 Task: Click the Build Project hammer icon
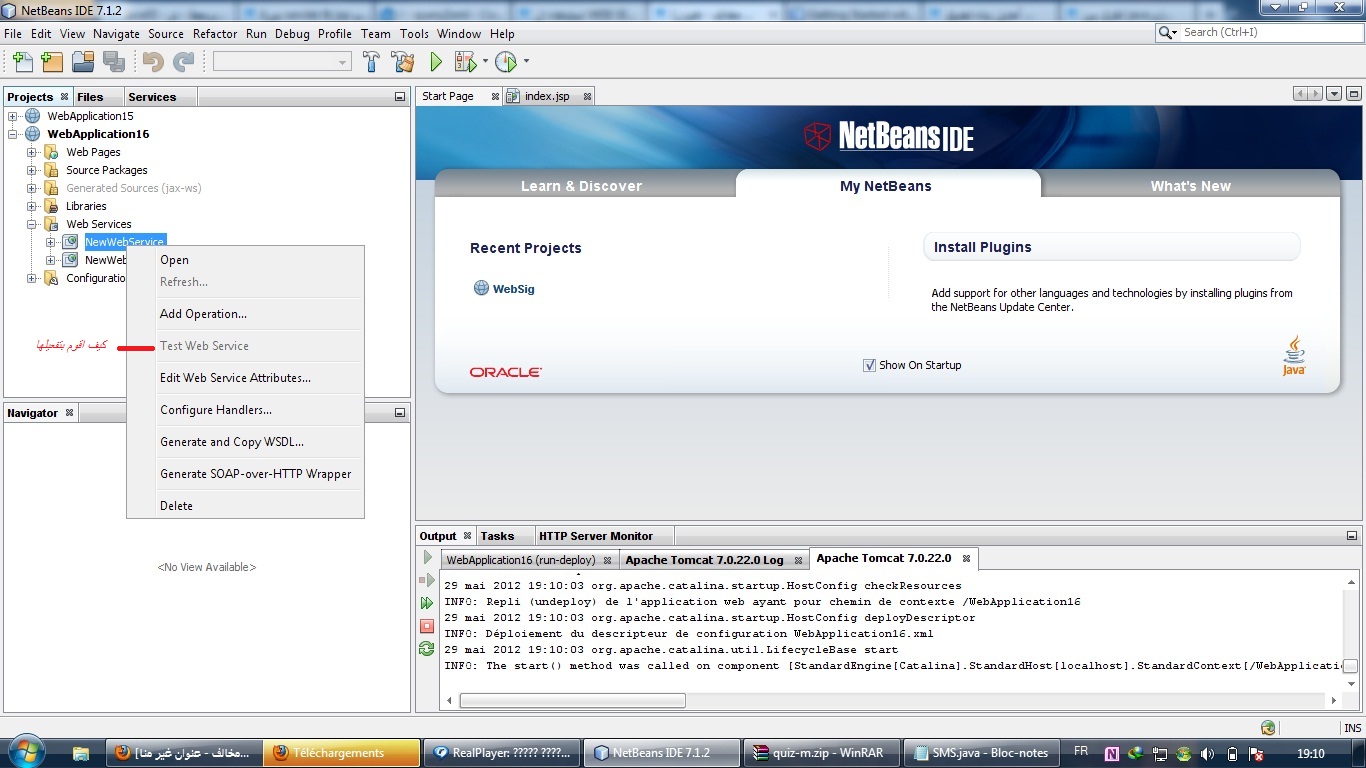point(371,62)
